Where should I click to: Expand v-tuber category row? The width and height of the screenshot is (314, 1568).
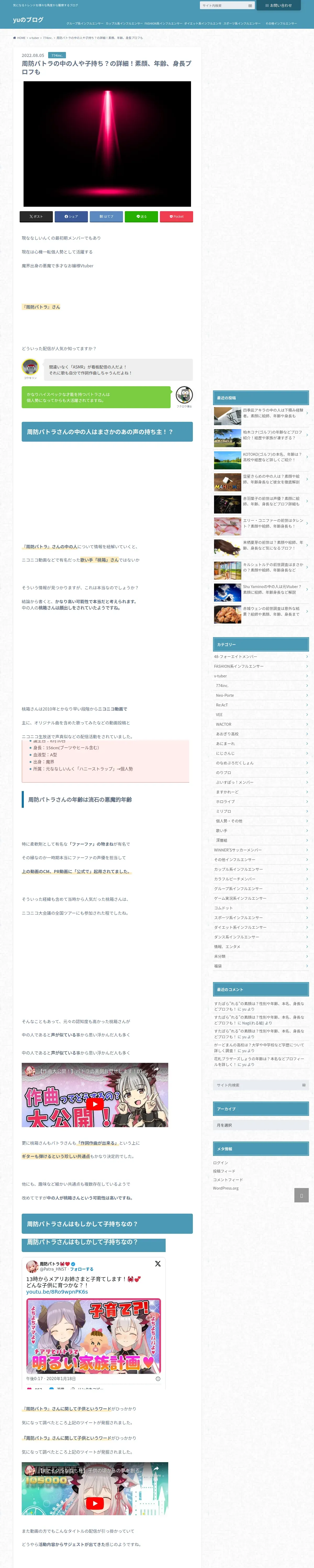click(261, 676)
